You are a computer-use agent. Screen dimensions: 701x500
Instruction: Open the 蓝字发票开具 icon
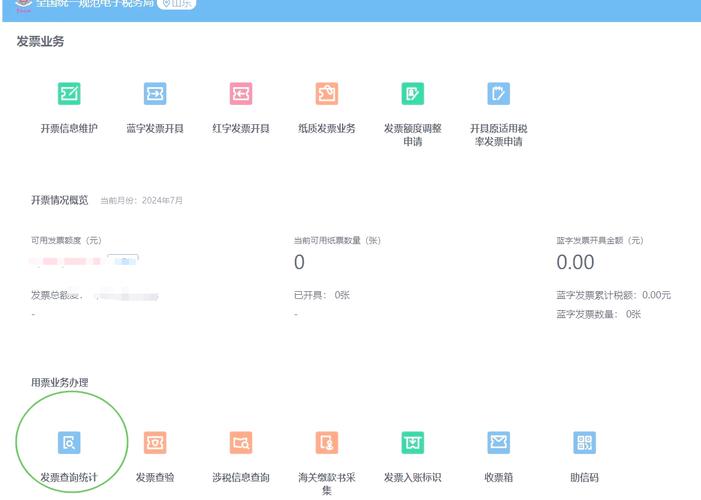(155, 93)
